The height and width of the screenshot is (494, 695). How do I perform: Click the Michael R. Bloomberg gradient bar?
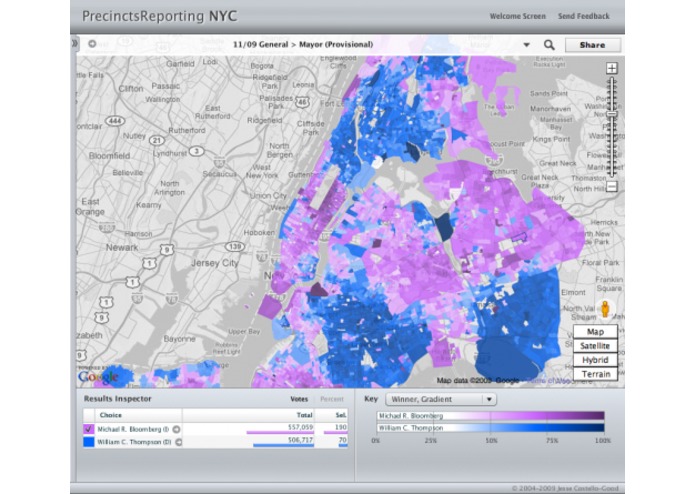[x=491, y=416]
